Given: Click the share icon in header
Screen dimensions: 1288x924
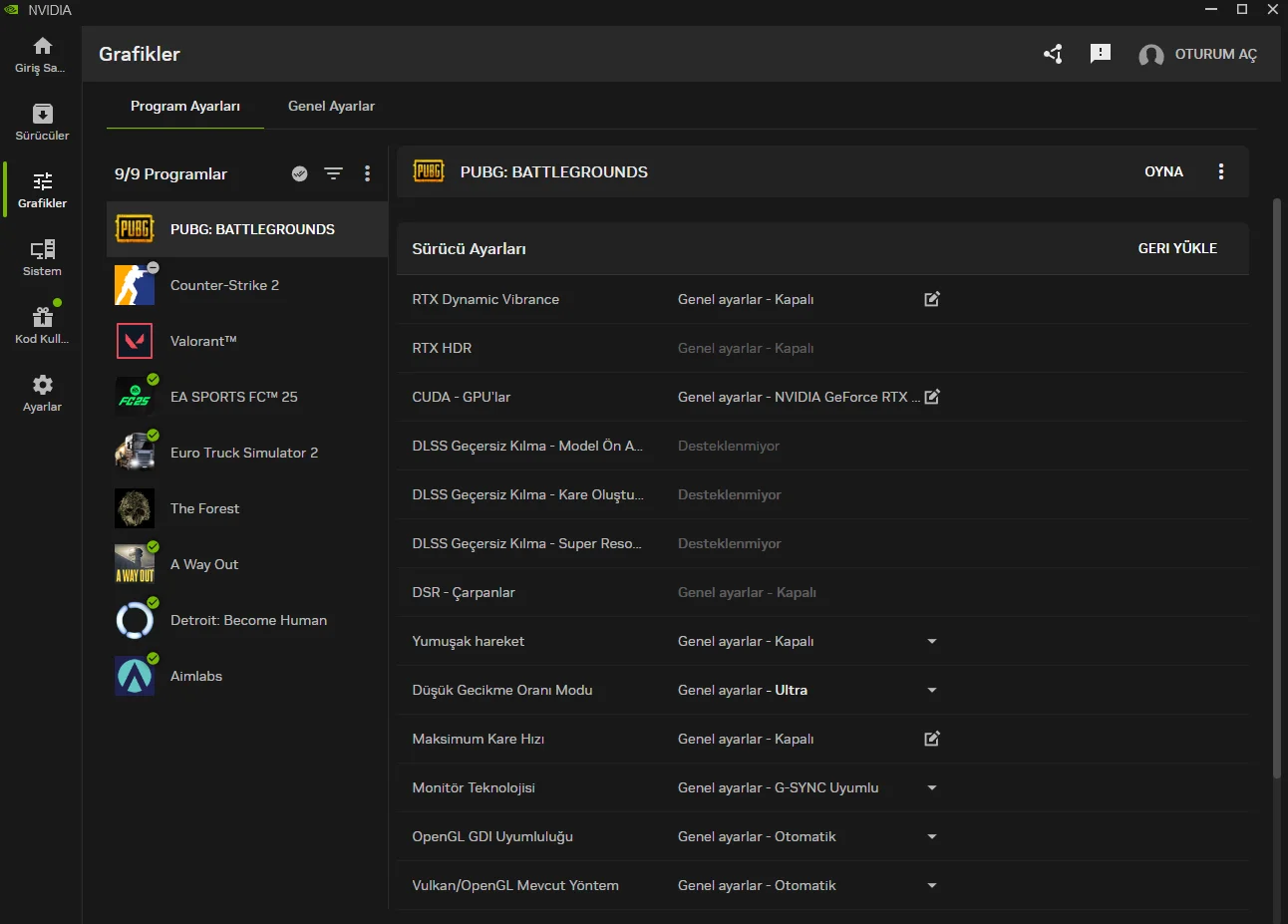Looking at the screenshot, I should point(1053,54).
